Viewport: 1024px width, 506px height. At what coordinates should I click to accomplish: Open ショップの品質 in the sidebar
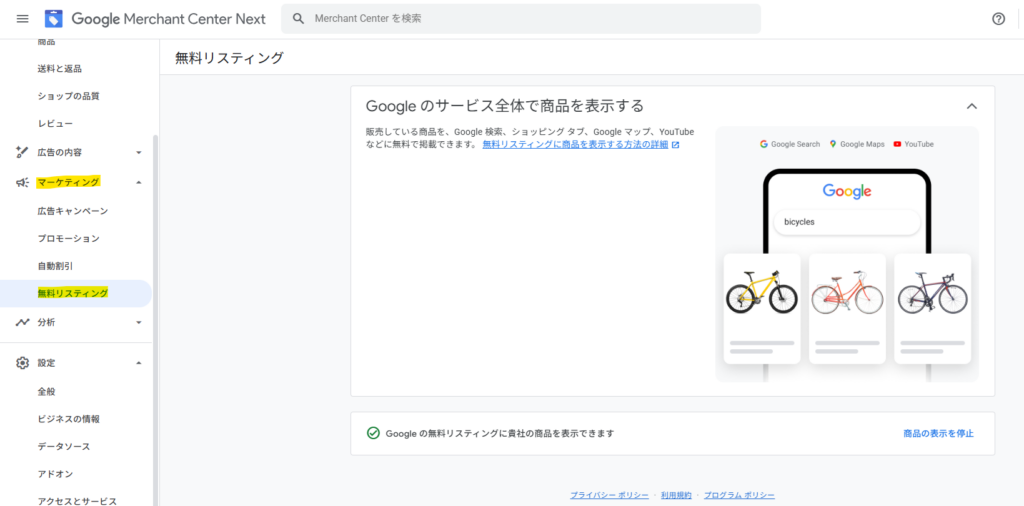click(69, 96)
